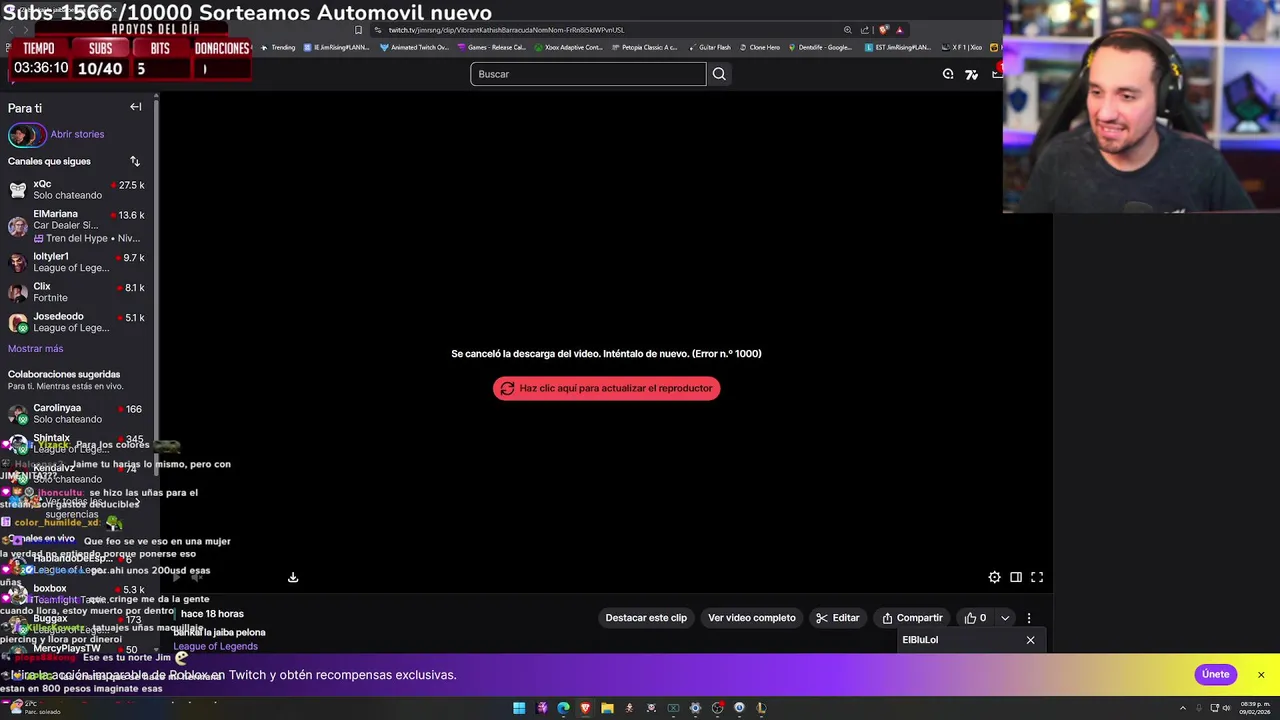Focus the Buscar search field
Image resolution: width=1280 pixels, height=720 pixels.
coord(588,74)
